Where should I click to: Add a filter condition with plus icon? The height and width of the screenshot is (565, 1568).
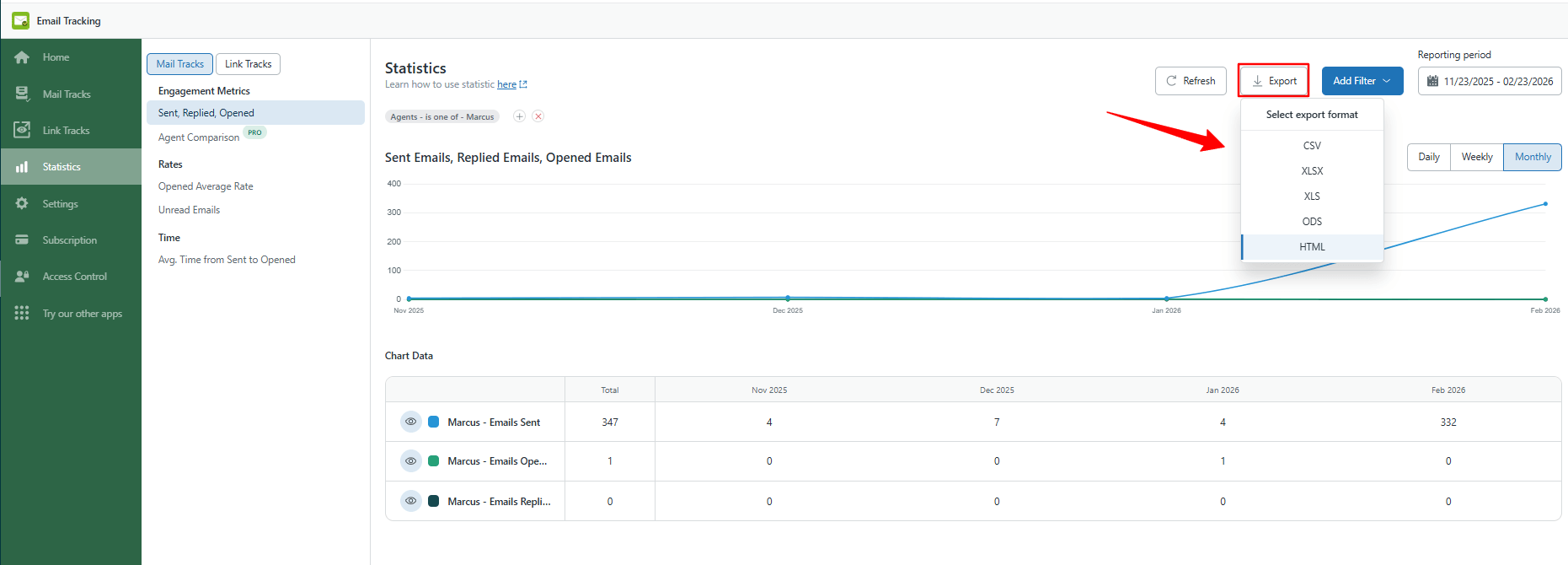pos(520,116)
